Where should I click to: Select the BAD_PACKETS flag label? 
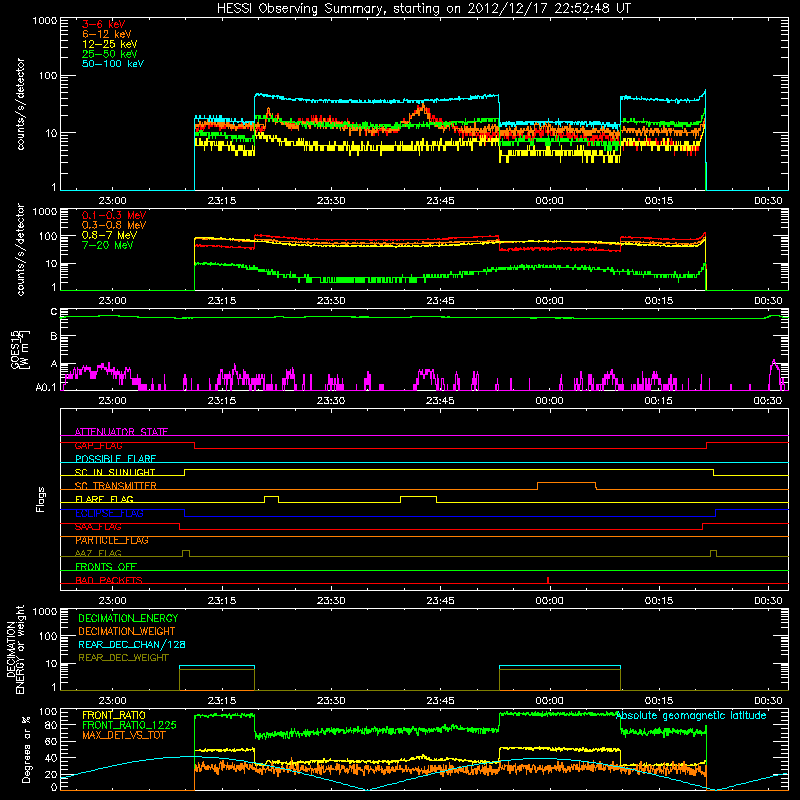click(109, 580)
